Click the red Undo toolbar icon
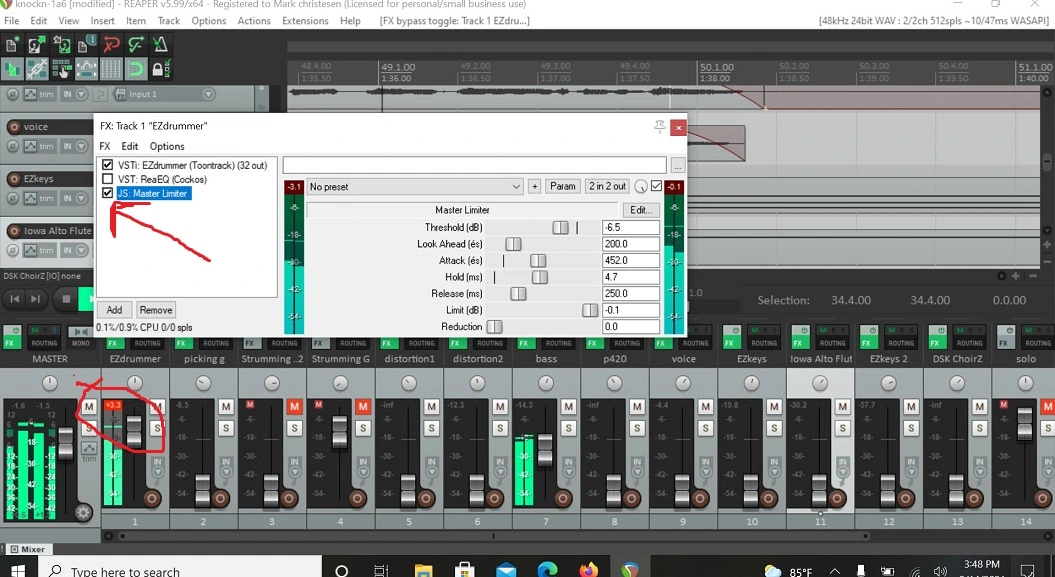 [111, 45]
